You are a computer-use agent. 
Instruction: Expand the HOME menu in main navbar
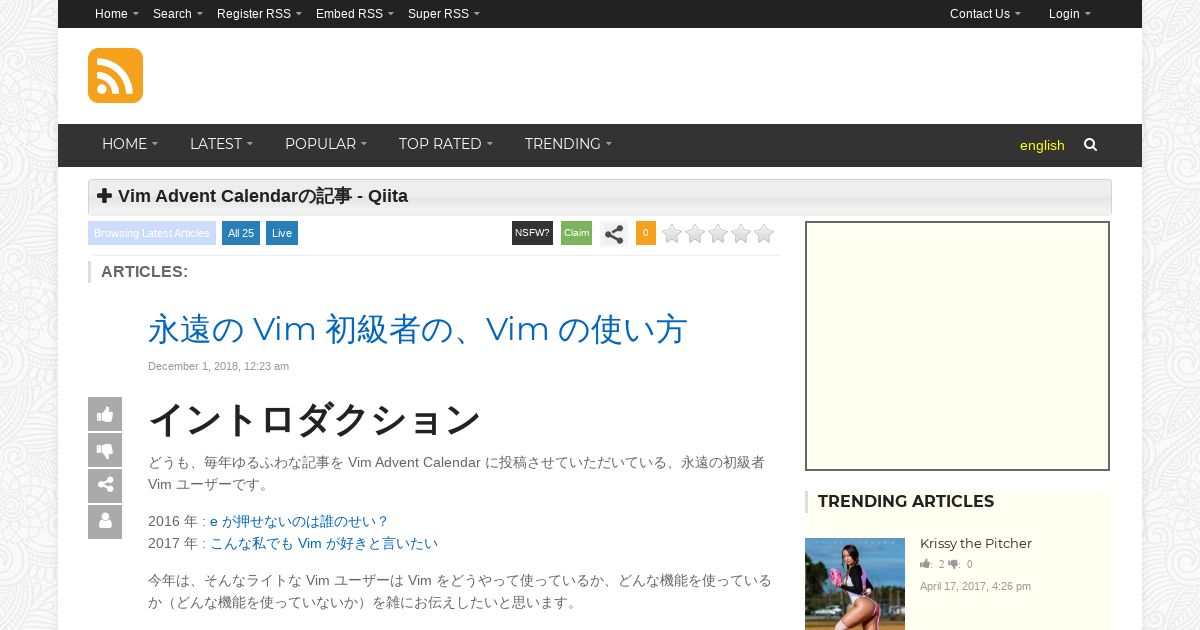(130, 145)
